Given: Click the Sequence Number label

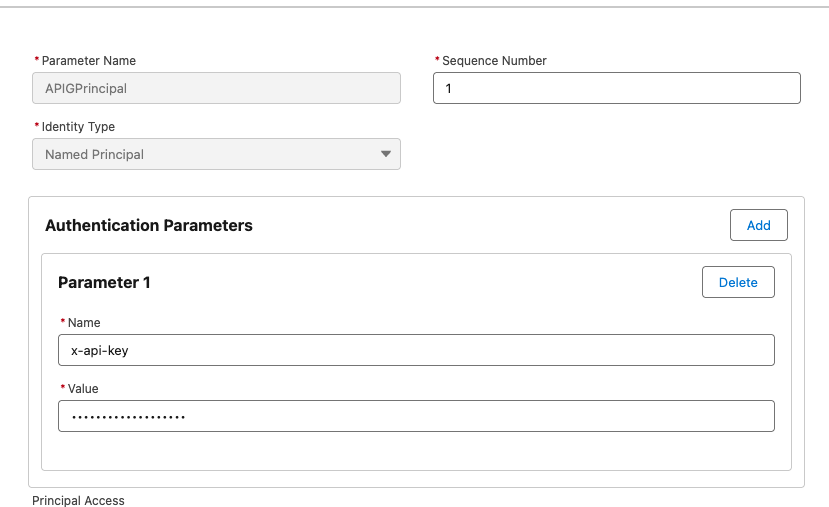Looking at the screenshot, I should [494, 61].
